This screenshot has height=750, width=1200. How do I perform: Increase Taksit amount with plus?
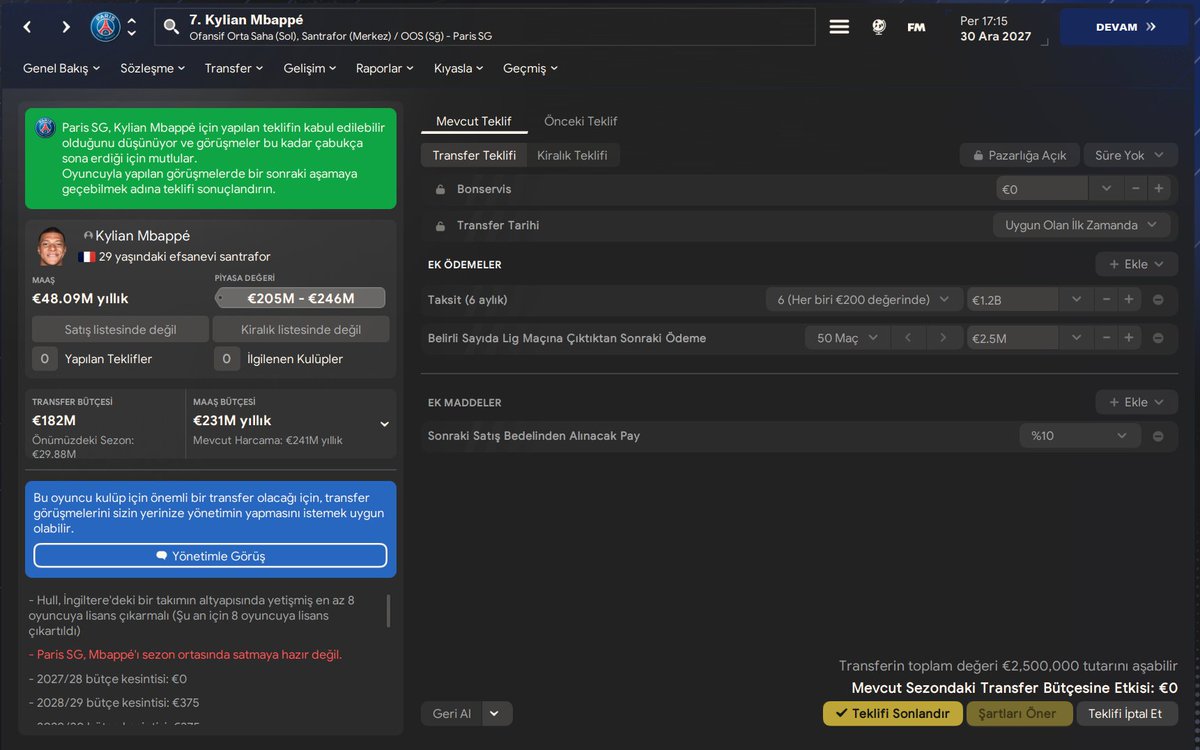(x=1129, y=299)
